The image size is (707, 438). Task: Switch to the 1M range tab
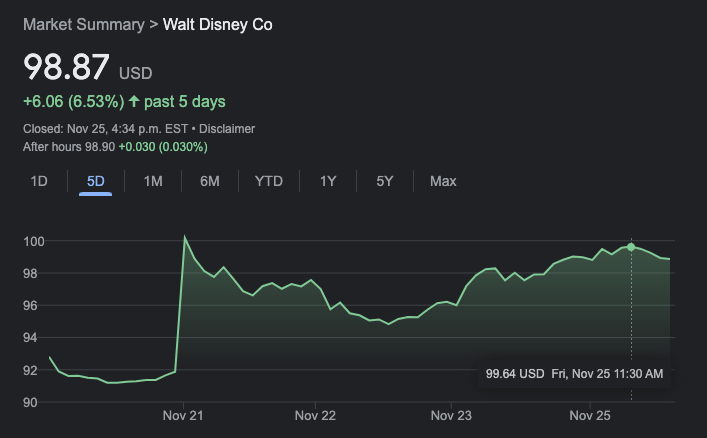click(x=152, y=181)
